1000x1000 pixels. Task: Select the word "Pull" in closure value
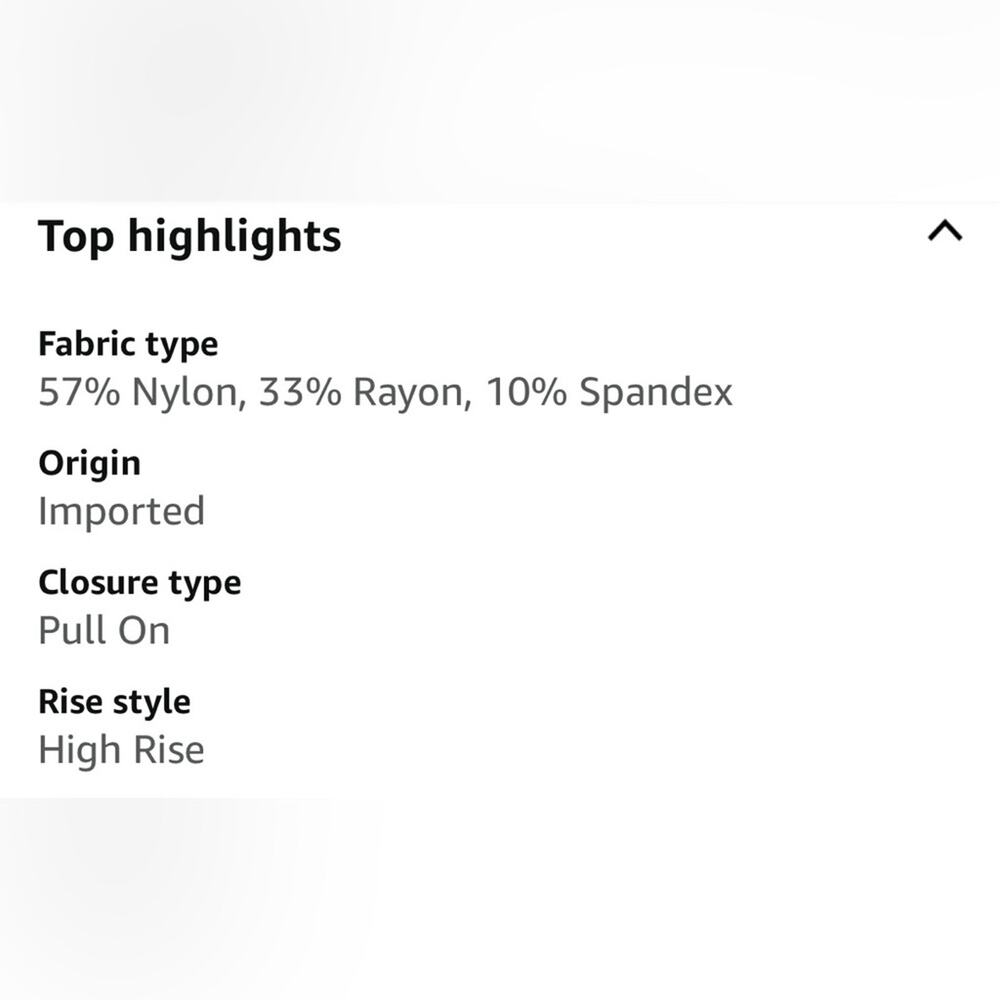click(x=72, y=631)
